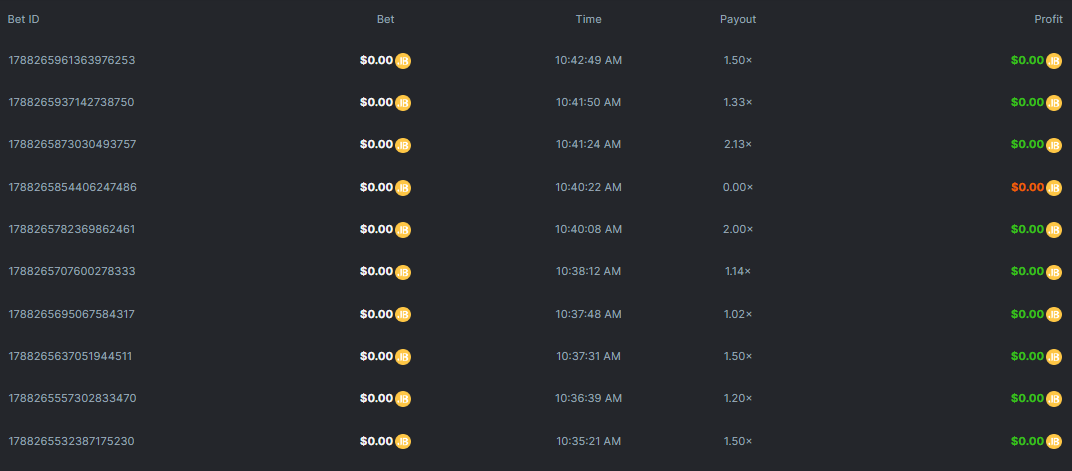Click the 2.13× payout value
The height and width of the screenshot is (471, 1072).
pyautogui.click(x=738, y=144)
